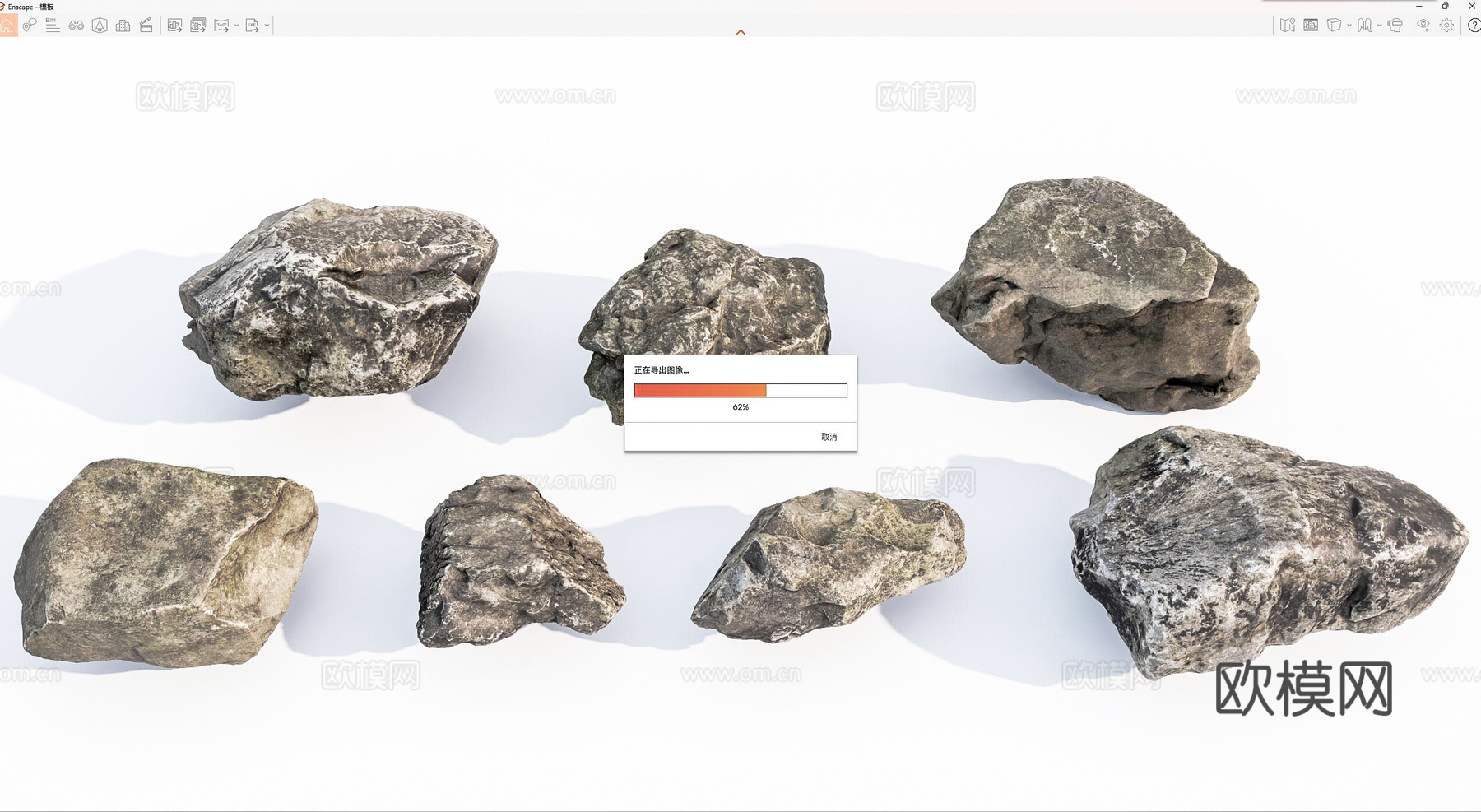Open general settings with the gear icon
This screenshot has width=1481, height=812.
1446,26
